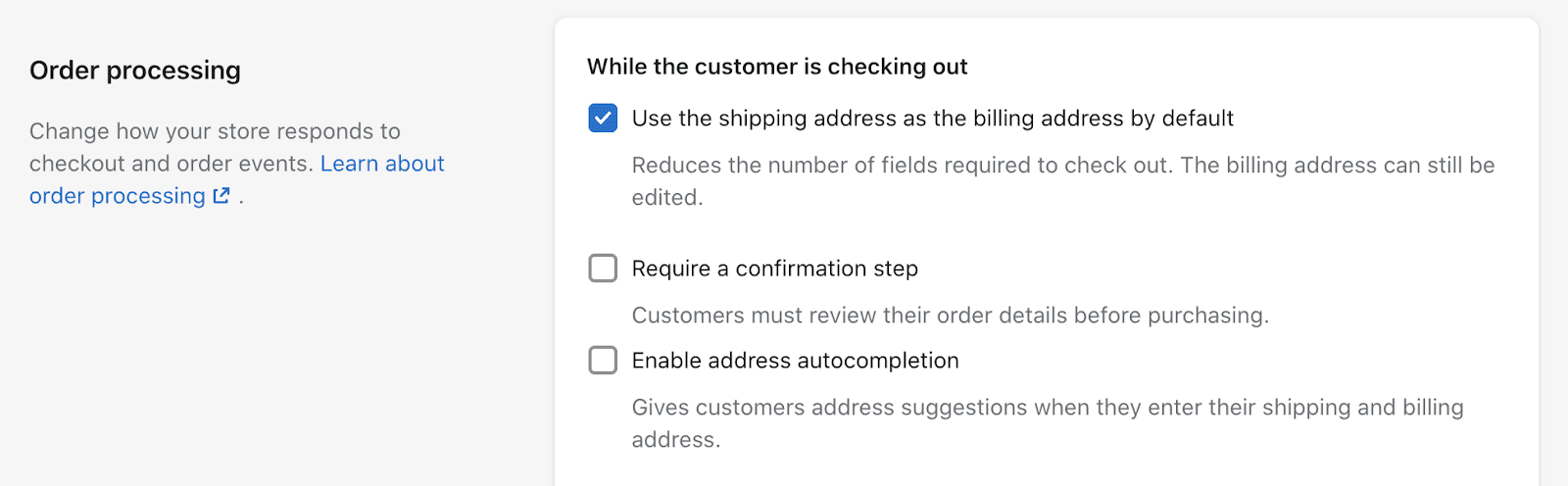Open the Learn about order processing link
This screenshot has width=1568, height=486.
[x=237, y=179]
